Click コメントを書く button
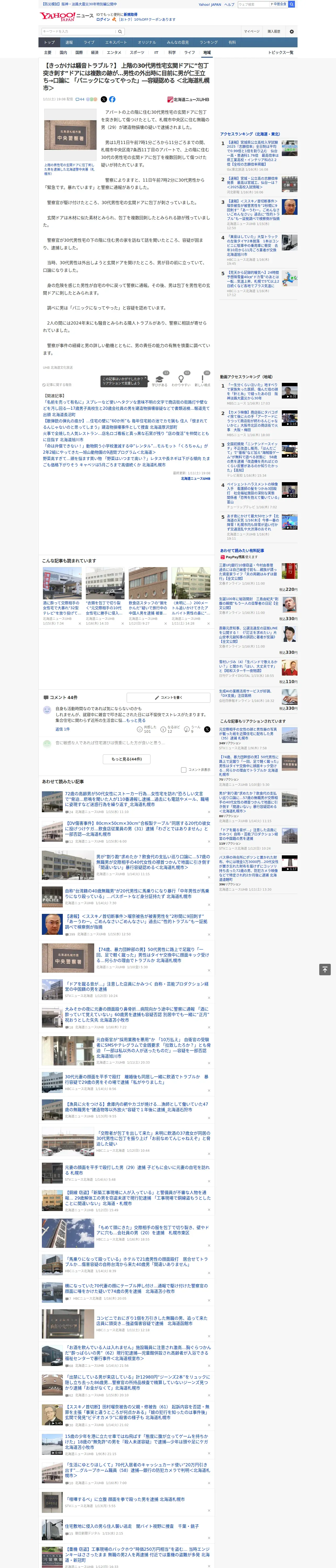The height and width of the screenshot is (1568, 336). coord(169,697)
